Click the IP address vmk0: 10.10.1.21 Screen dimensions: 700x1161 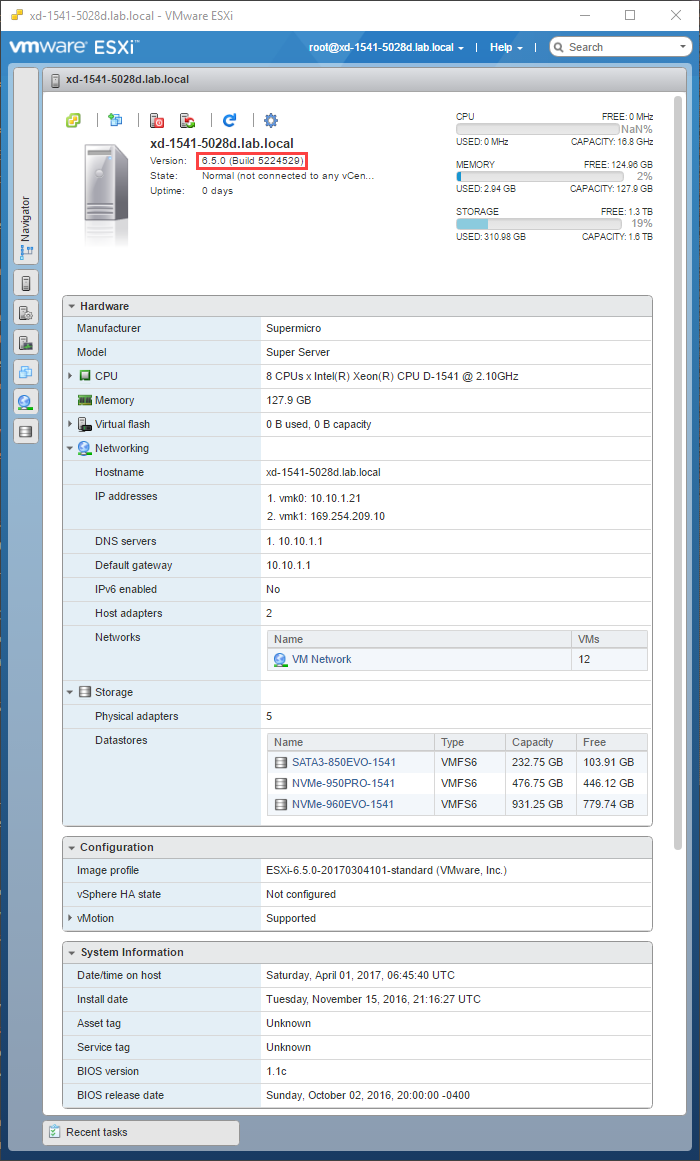314,498
